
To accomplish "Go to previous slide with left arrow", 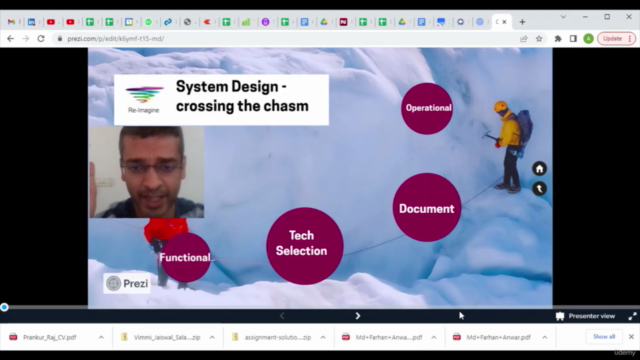I will coord(282,316).
